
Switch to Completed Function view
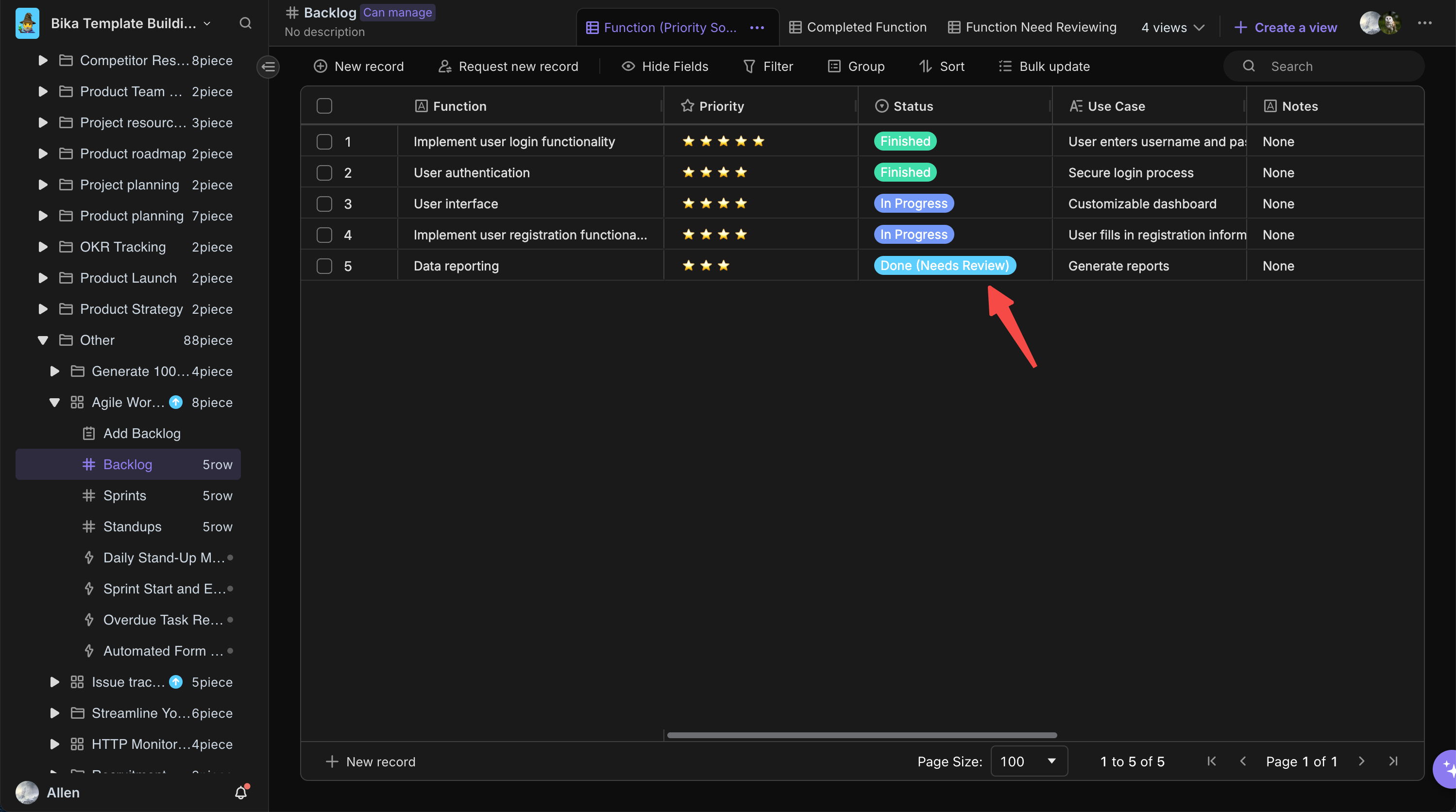click(x=858, y=27)
